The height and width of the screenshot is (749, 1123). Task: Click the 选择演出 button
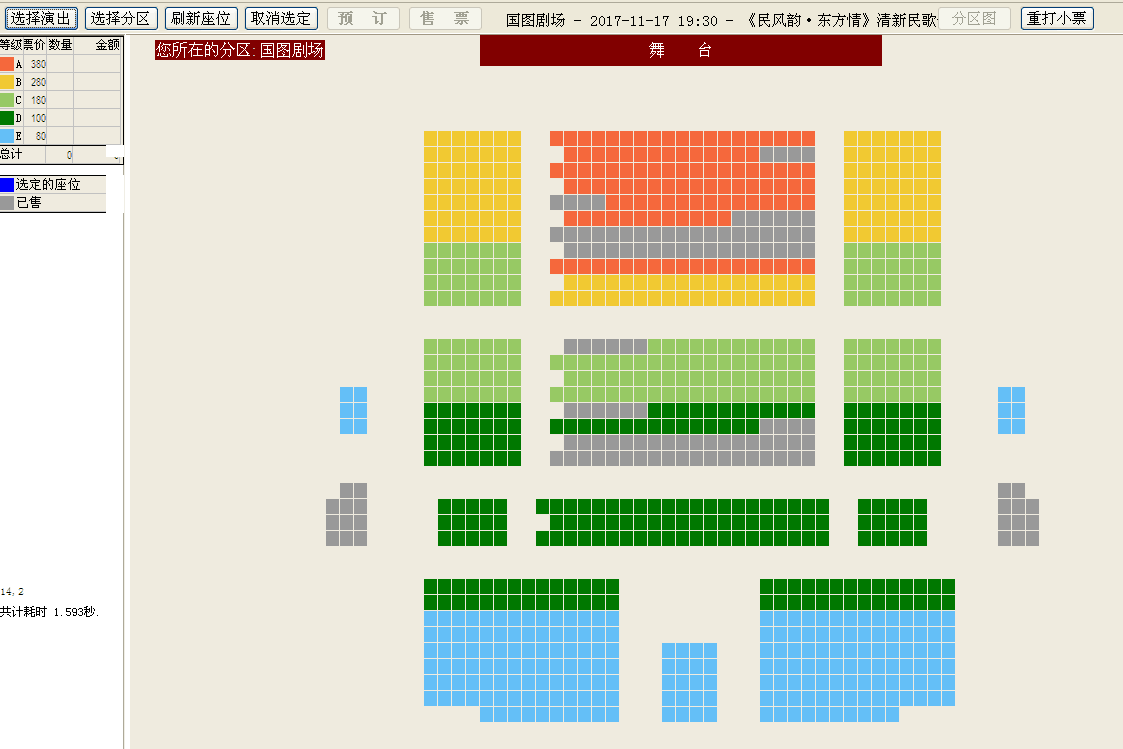pos(42,18)
